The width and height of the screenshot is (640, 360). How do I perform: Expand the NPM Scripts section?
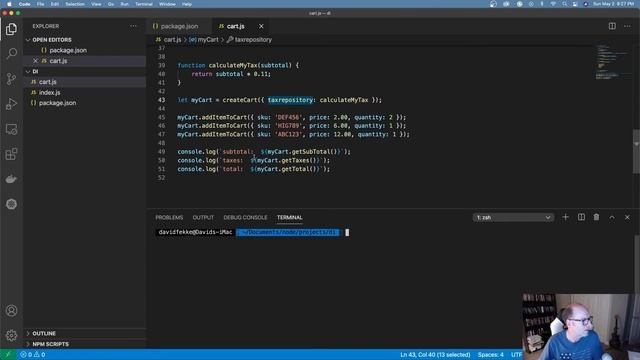pos(47,344)
